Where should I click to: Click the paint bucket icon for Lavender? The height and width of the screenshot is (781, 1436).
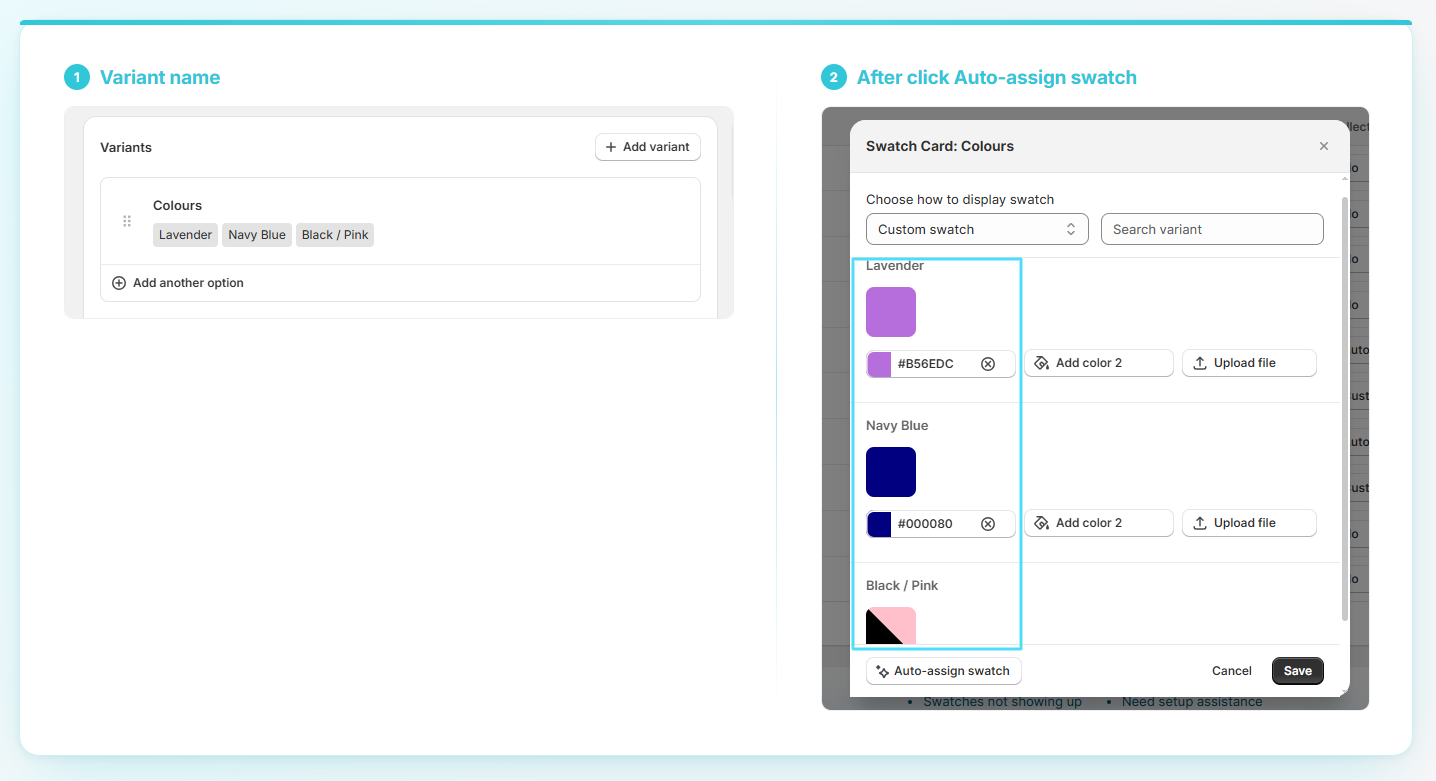click(1041, 363)
